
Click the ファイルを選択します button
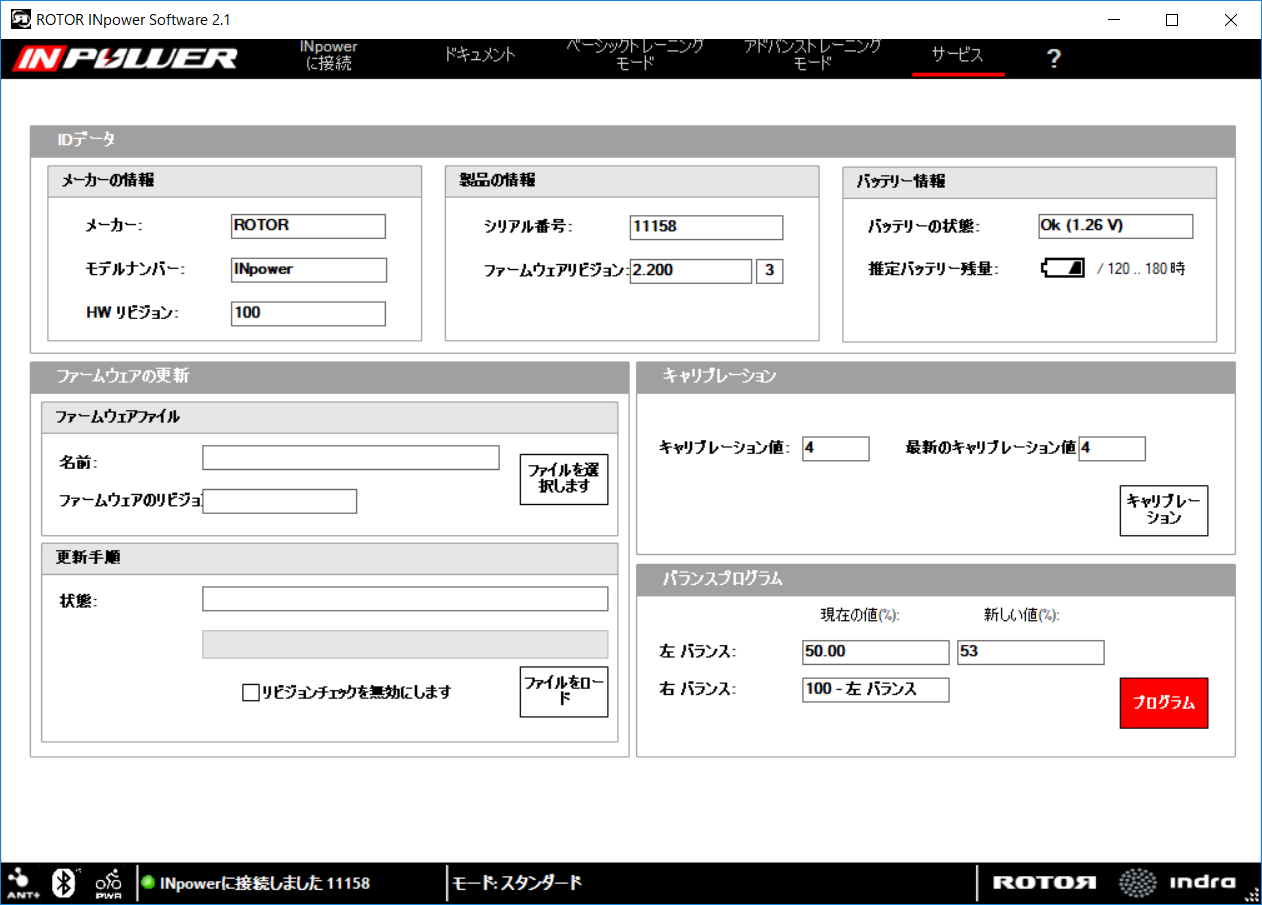click(x=564, y=479)
